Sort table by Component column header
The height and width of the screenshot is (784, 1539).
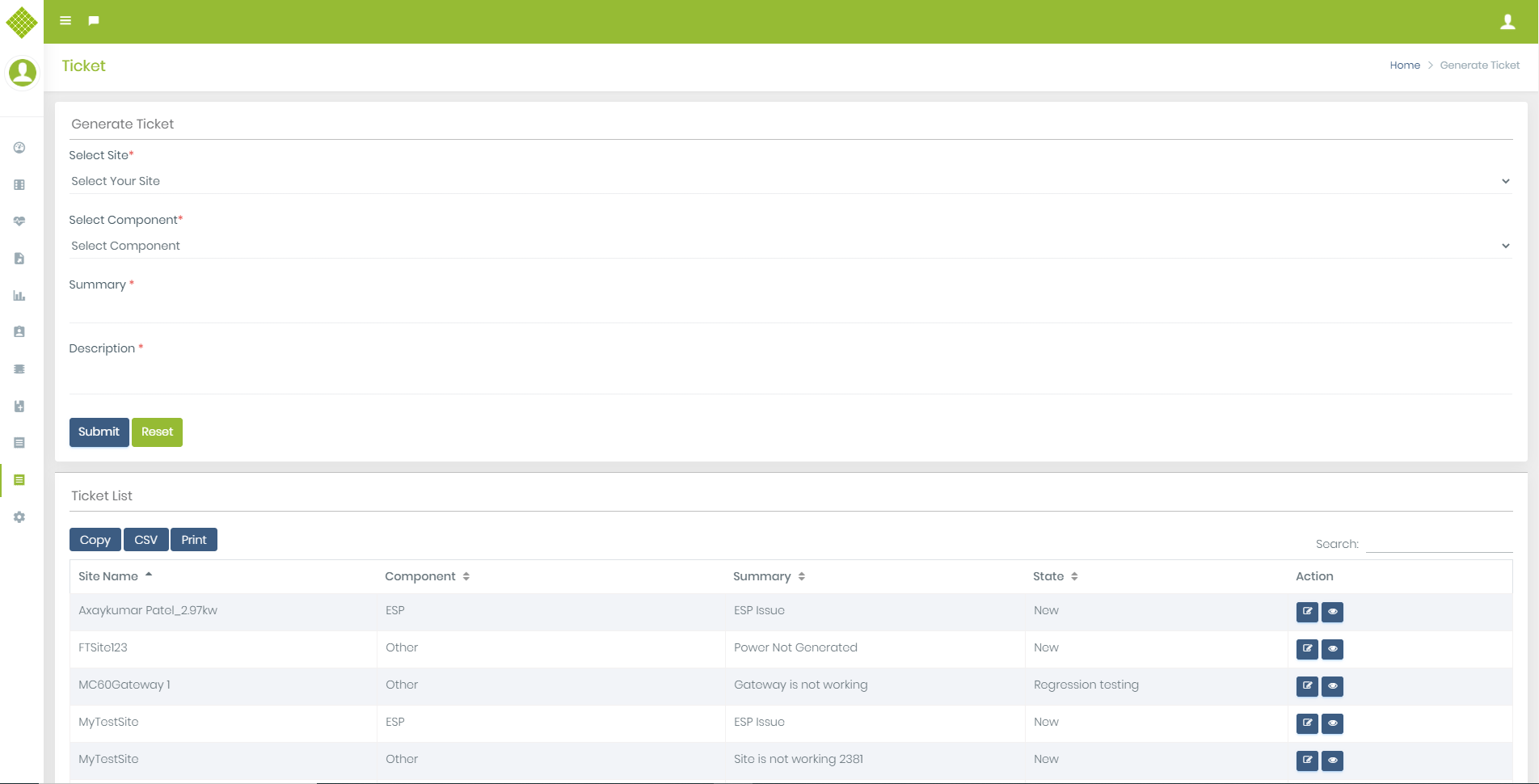pyautogui.click(x=427, y=576)
